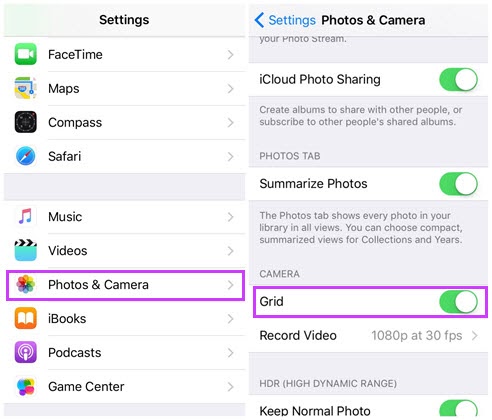Toggle the Summarize Photos switch
Image resolution: width=492 pixels, height=420 pixels.
tap(458, 184)
